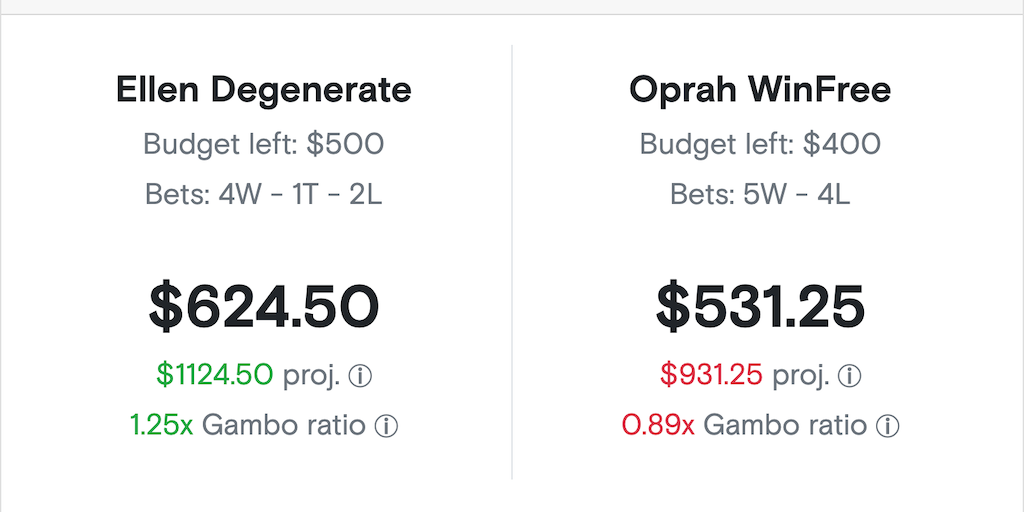
Task: Click the info icon beside Ellen's $1124.50 projection
Action: coord(360,376)
